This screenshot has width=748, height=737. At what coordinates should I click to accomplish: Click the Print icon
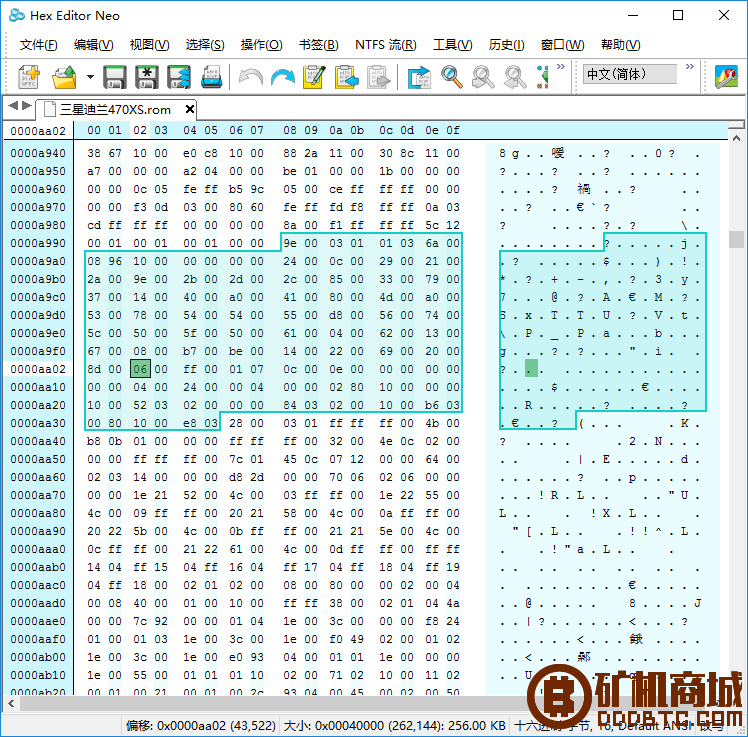211,77
